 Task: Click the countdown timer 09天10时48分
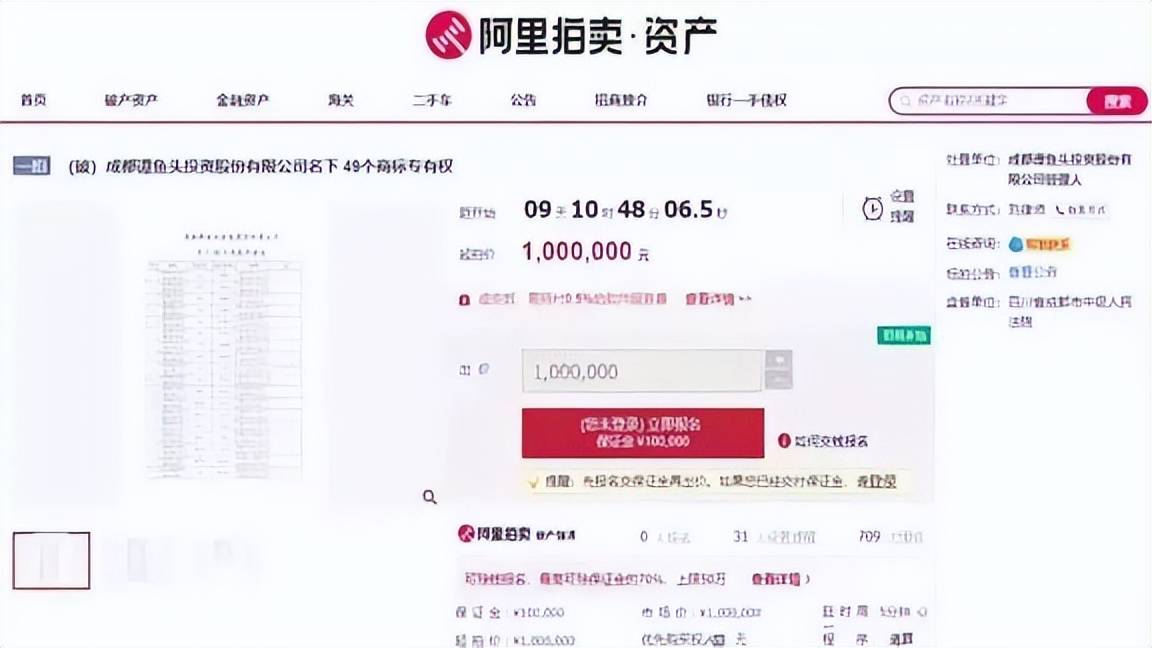[x=625, y=210]
